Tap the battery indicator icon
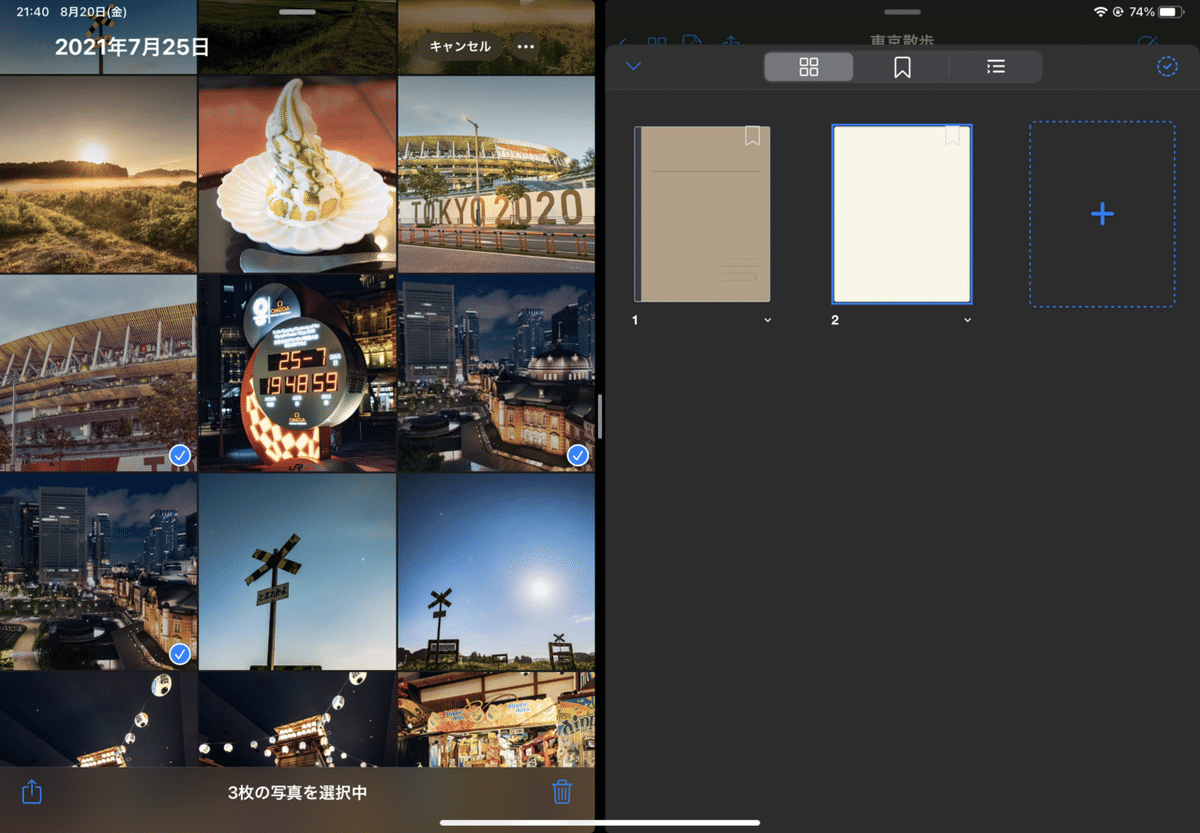Image resolution: width=1200 pixels, height=833 pixels. 1171,12
